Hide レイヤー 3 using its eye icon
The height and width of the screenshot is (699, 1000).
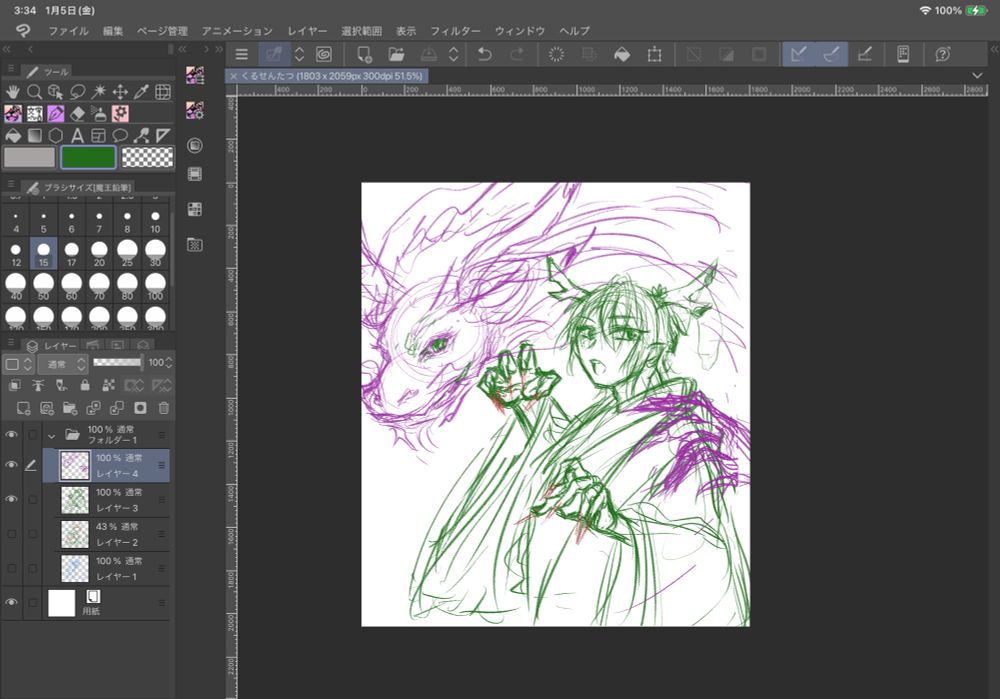coord(12,499)
